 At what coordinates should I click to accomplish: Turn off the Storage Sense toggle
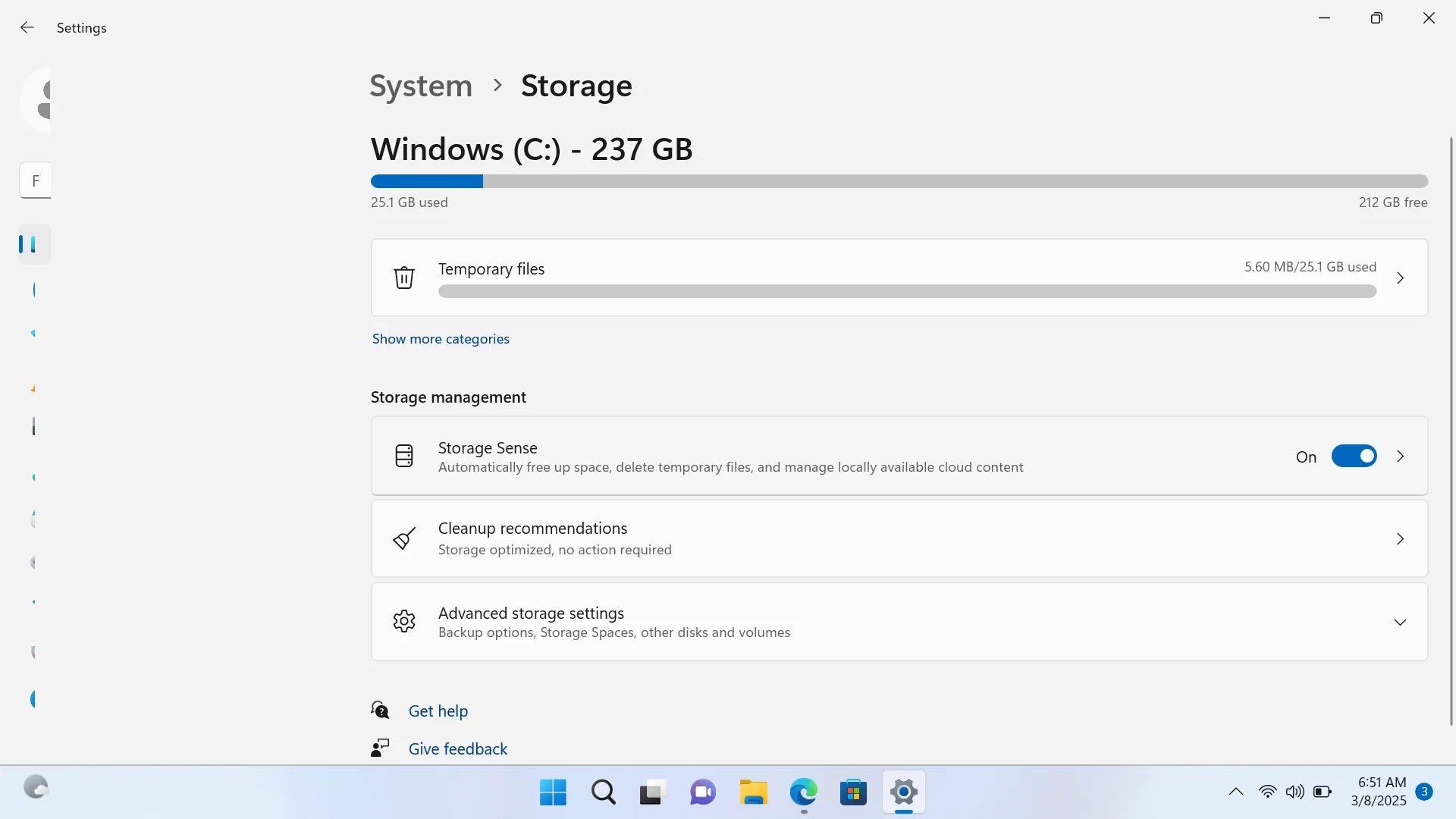point(1354,456)
